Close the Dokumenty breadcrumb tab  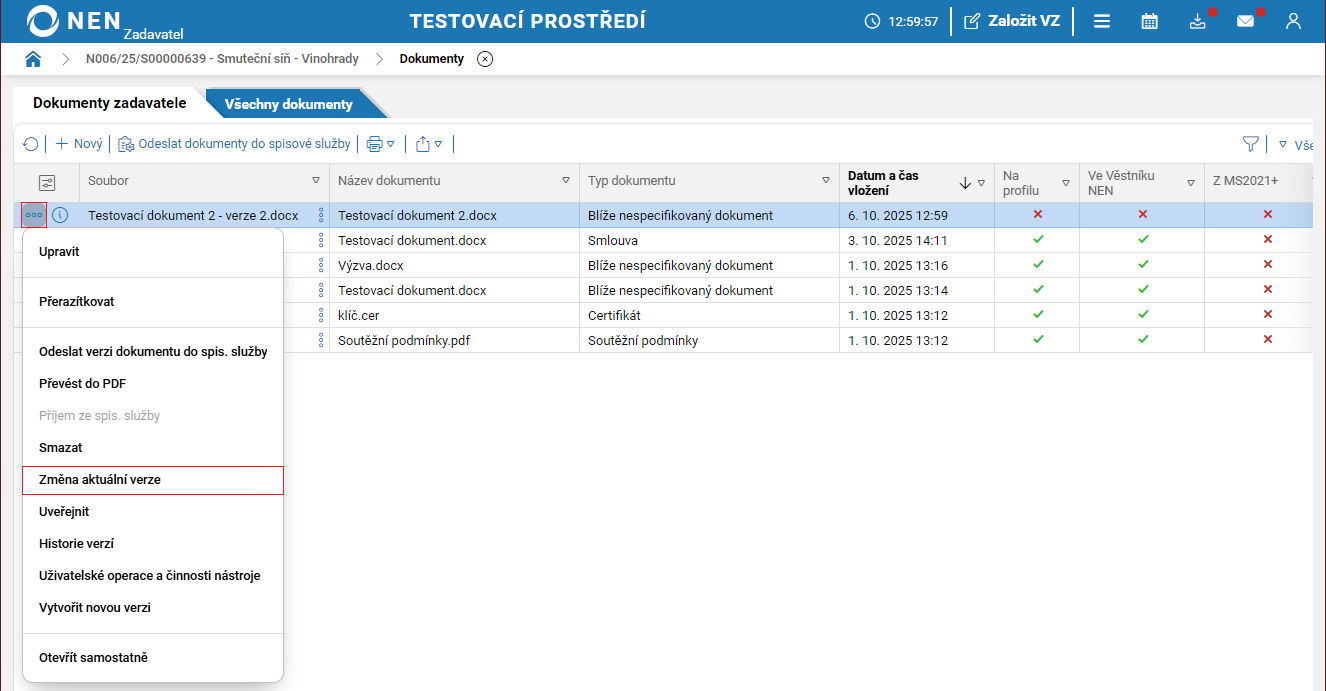coord(485,59)
